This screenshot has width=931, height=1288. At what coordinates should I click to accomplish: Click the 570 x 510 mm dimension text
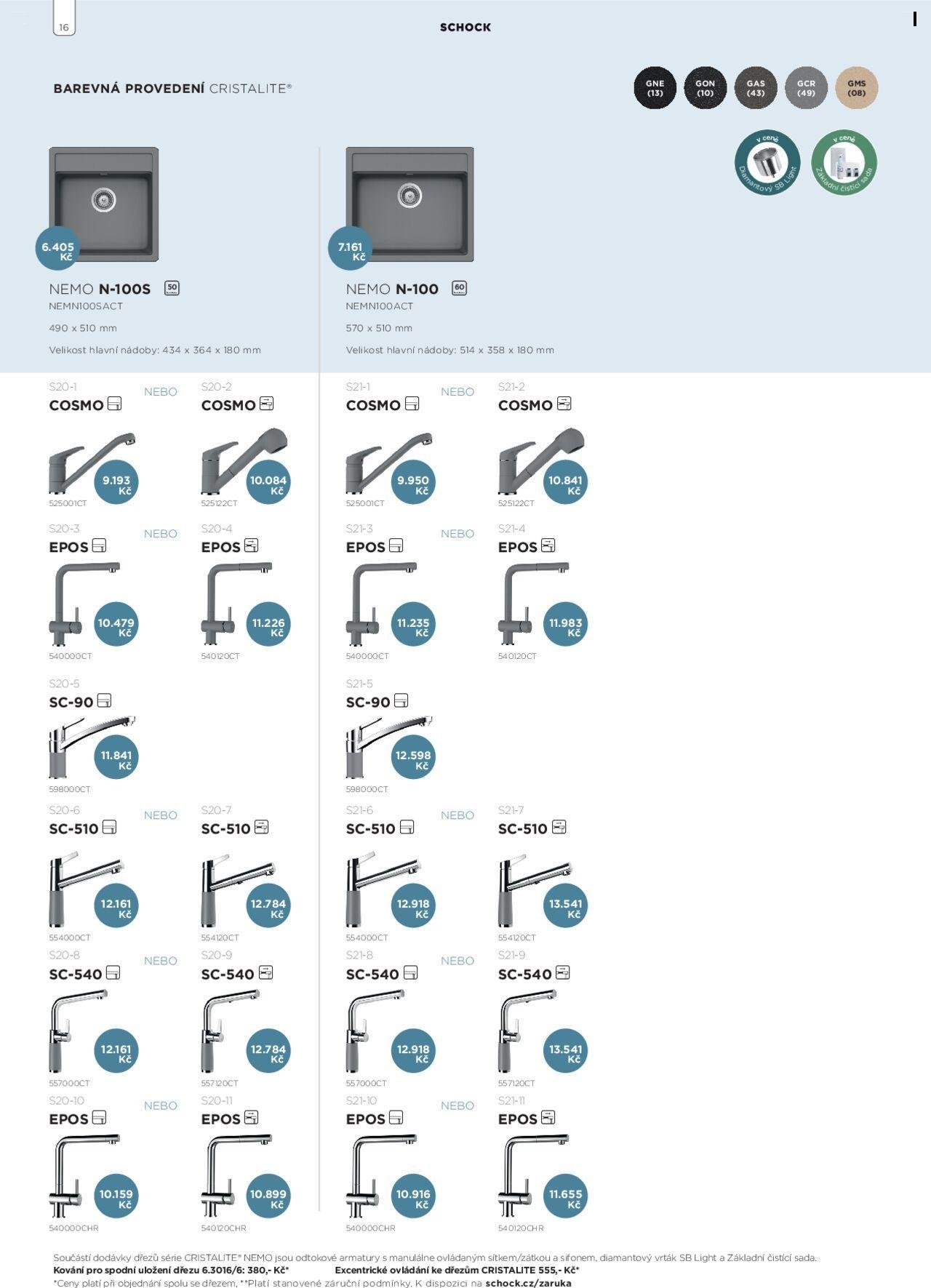[x=379, y=328]
